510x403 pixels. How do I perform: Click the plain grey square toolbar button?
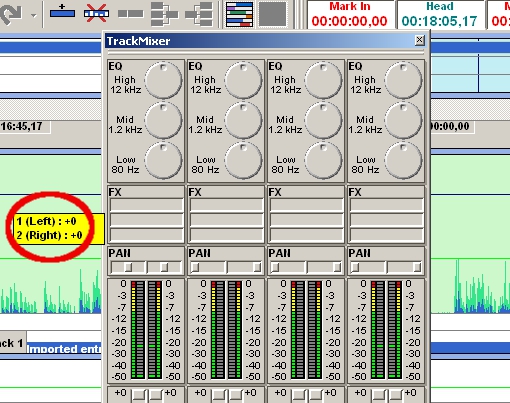(x=273, y=14)
